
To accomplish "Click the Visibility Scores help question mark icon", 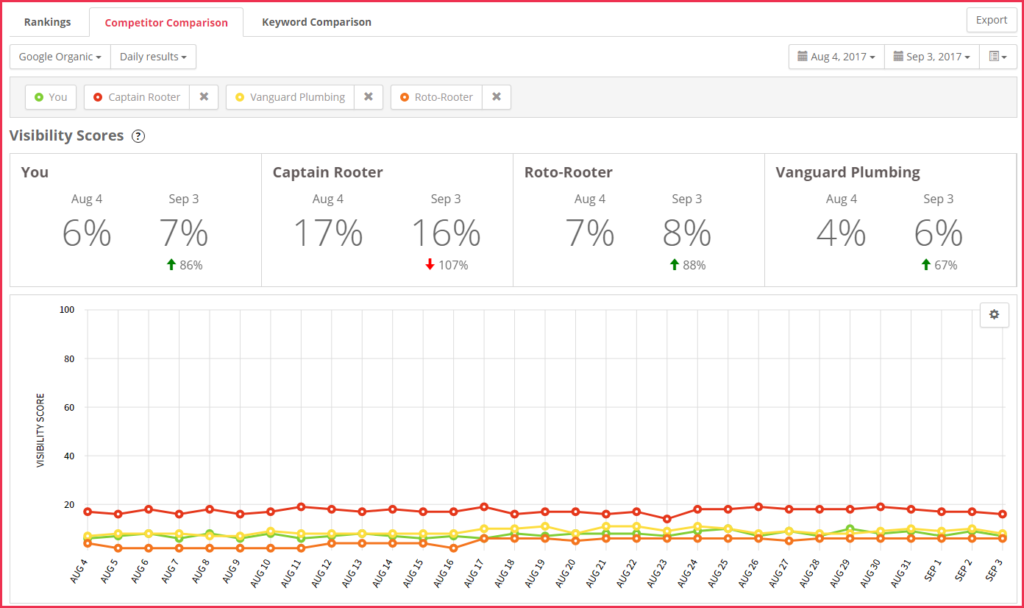I will pos(138,136).
